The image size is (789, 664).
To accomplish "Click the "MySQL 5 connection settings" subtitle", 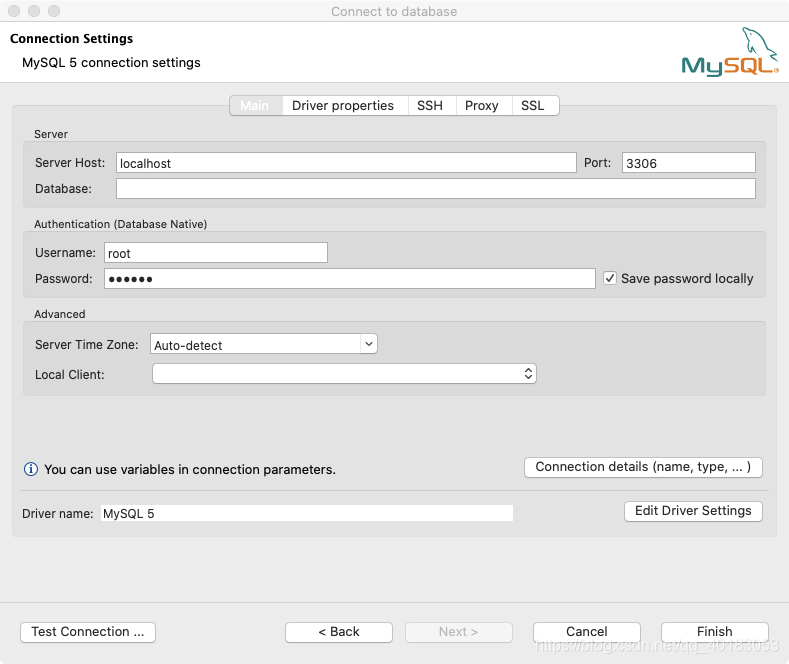I will [x=111, y=63].
